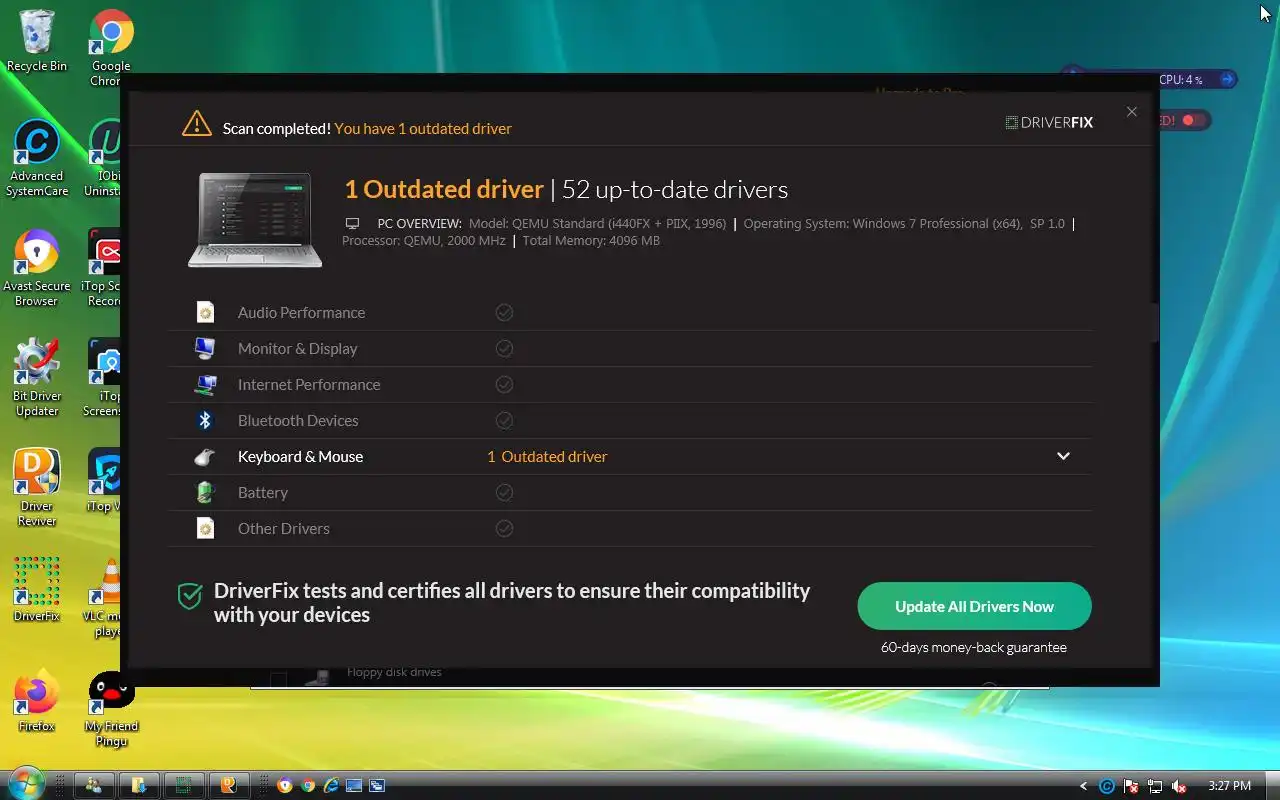Click the laptop image in PC overview

pyautogui.click(x=255, y=220)
